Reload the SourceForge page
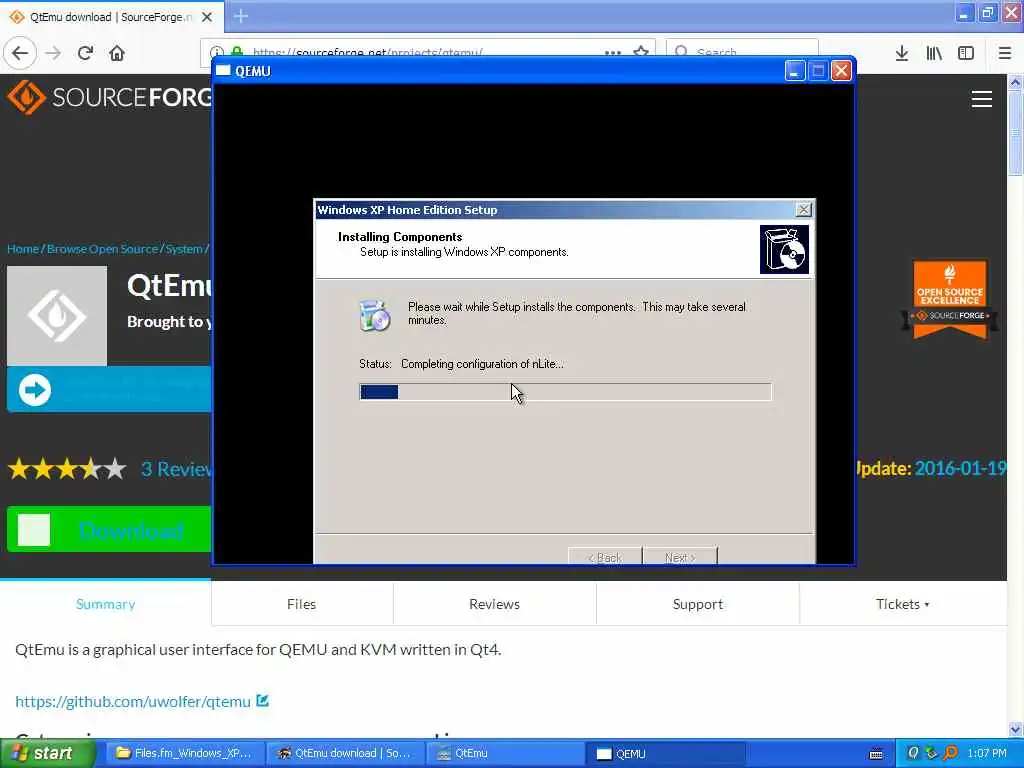 pyautogui.click(x=85, y=53)
